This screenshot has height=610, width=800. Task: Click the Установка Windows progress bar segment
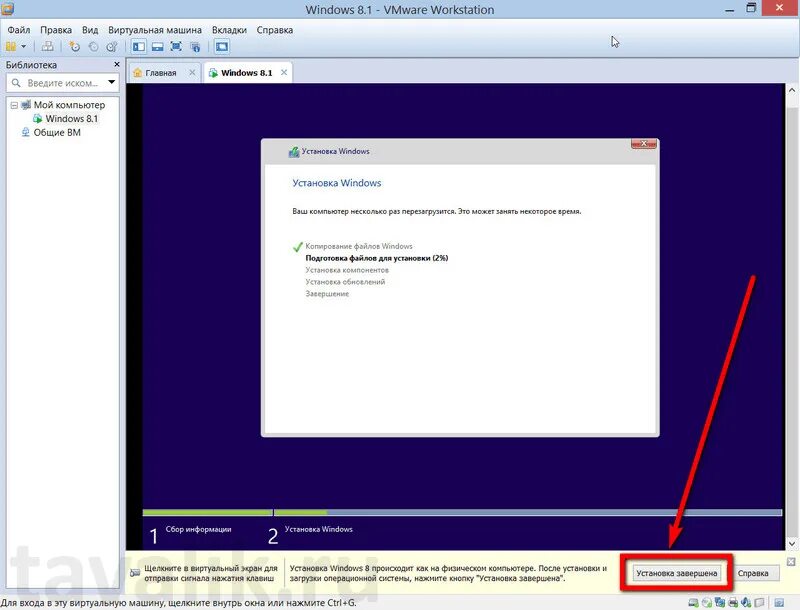[x=528, y=513]
